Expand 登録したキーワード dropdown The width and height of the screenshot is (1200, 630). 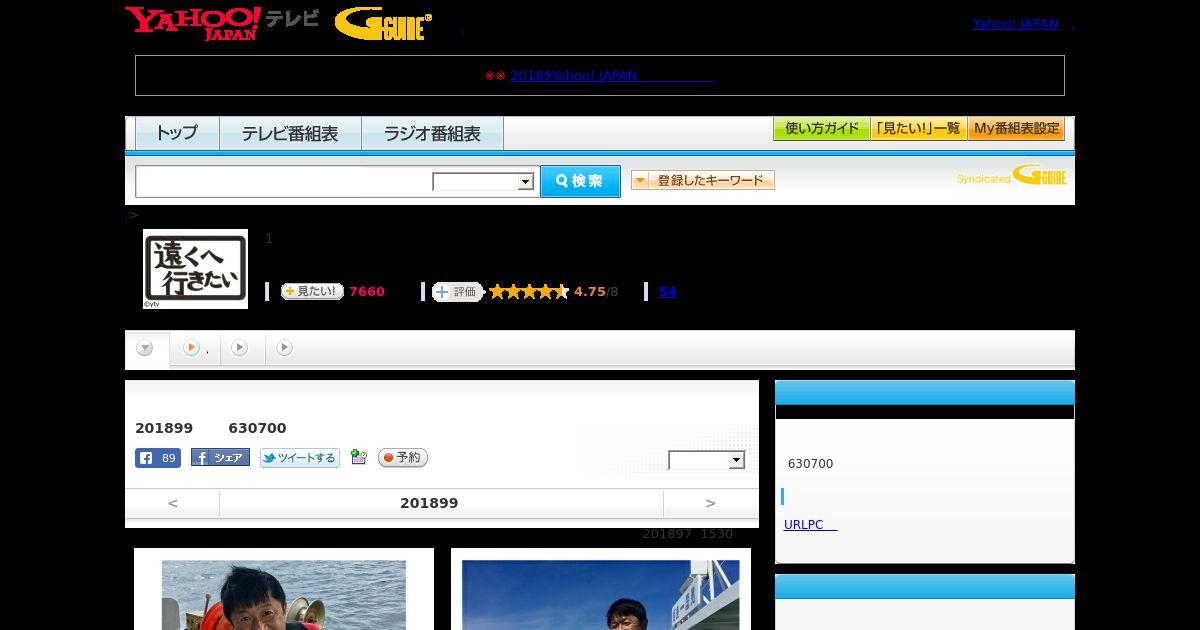click(x=703, y=180)
